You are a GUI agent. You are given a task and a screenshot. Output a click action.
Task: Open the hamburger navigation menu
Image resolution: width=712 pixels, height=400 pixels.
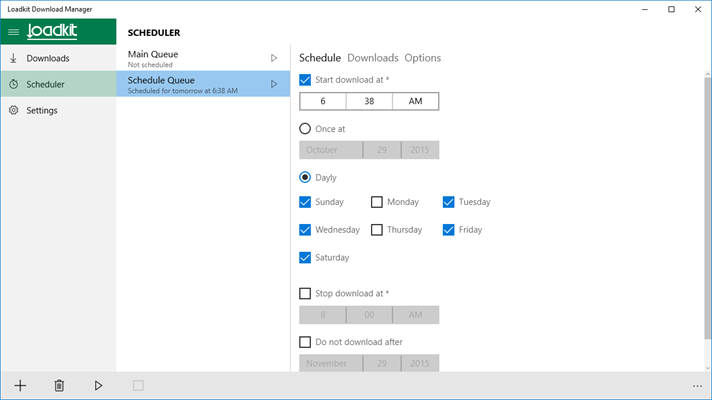pyautogui.click(x=13, y=32)
